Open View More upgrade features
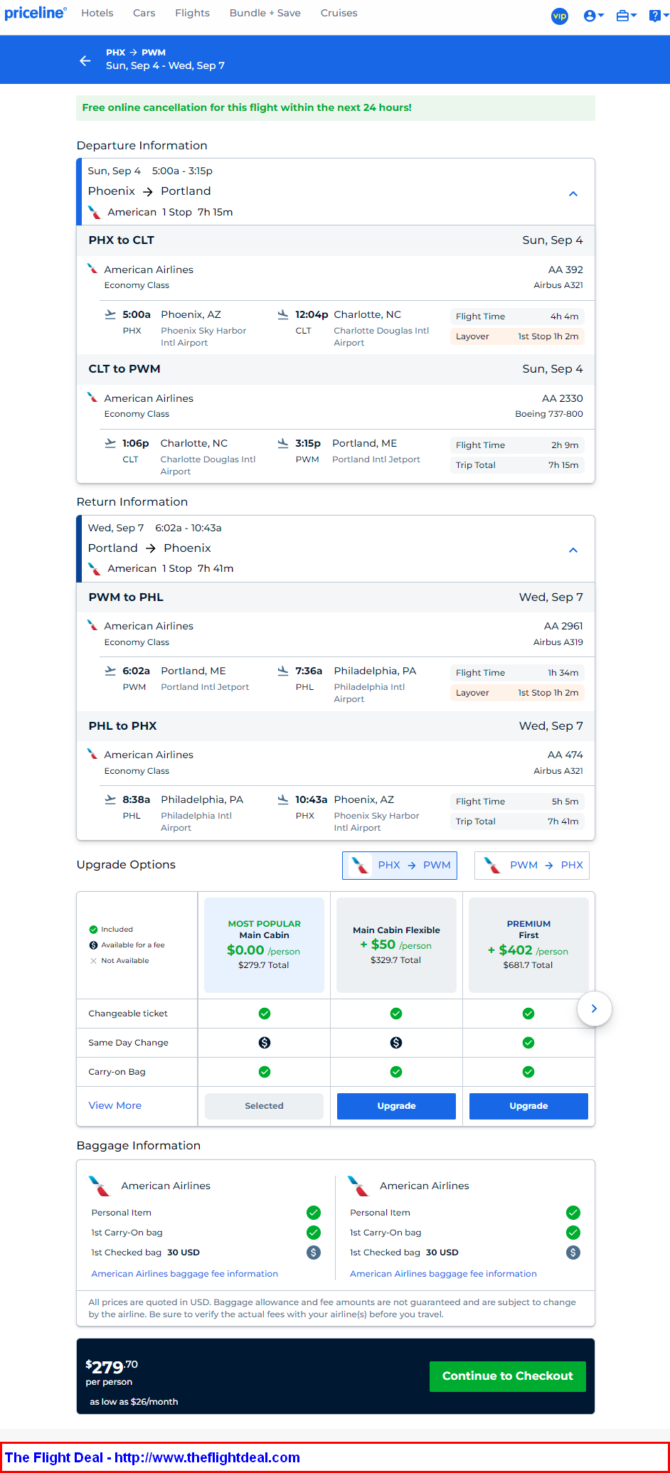Screen dimensions: 670x1473 coord(115,1105)
